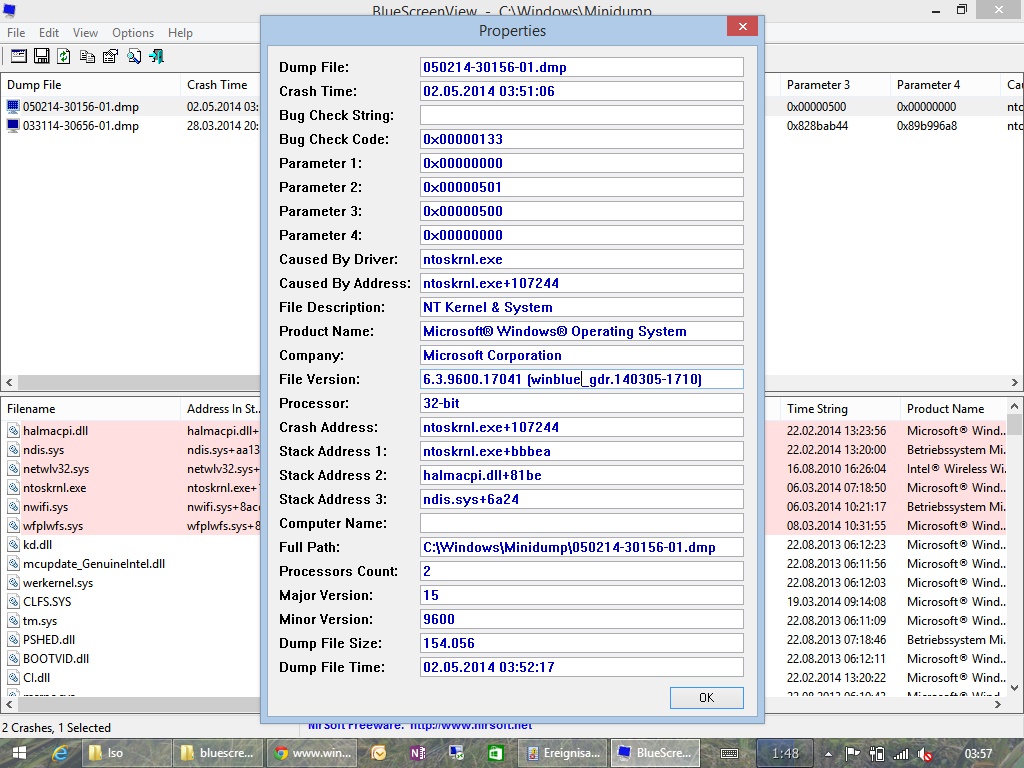Viewport: 1024px width, 768px height.
Task: Click the 0x828bab44 Parameter 3 cell
Action: [x=817, y=126]
